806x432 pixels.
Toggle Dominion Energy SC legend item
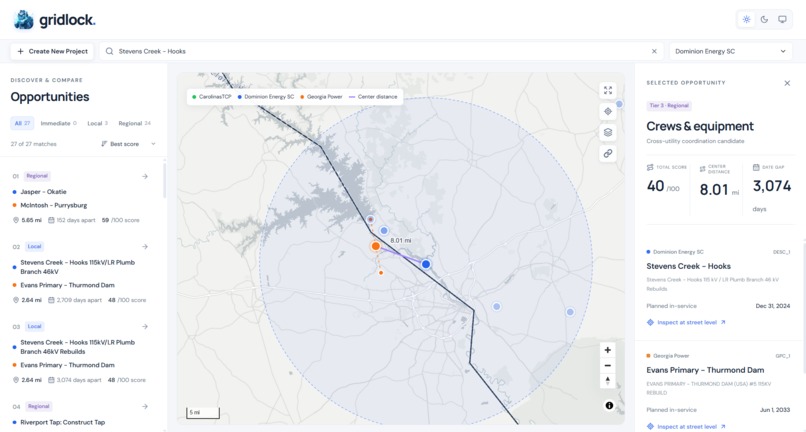click(x=266, y=97)
